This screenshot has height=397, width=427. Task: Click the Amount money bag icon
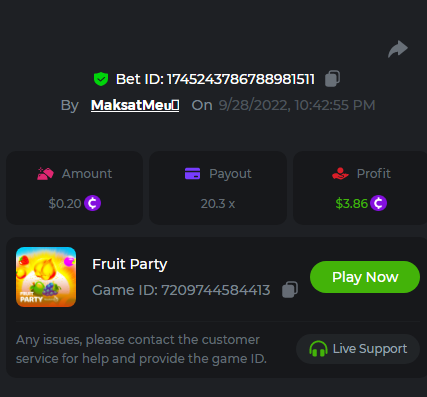45,174
